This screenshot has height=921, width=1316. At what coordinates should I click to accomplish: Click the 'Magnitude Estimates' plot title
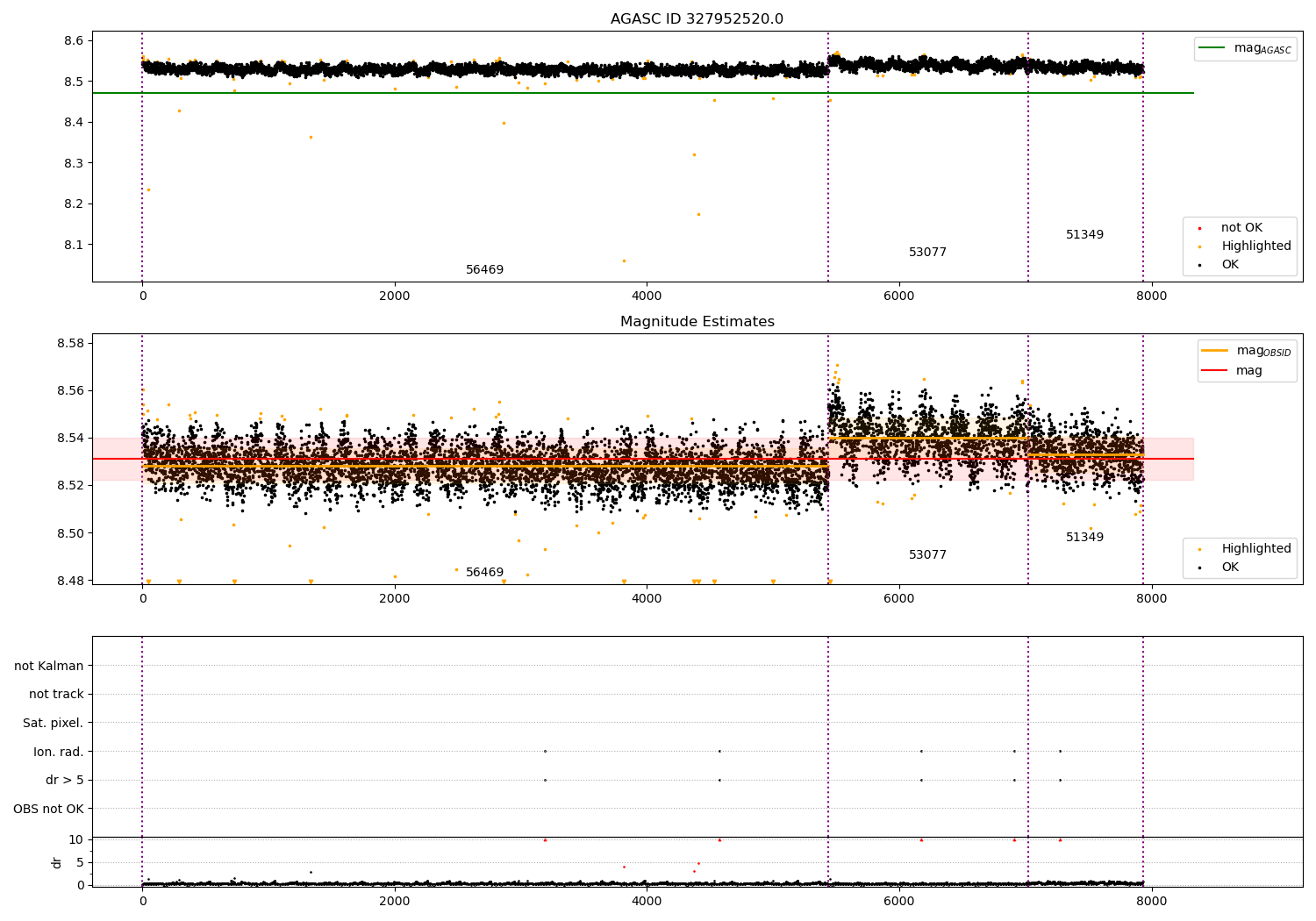[x=697, y=322]
